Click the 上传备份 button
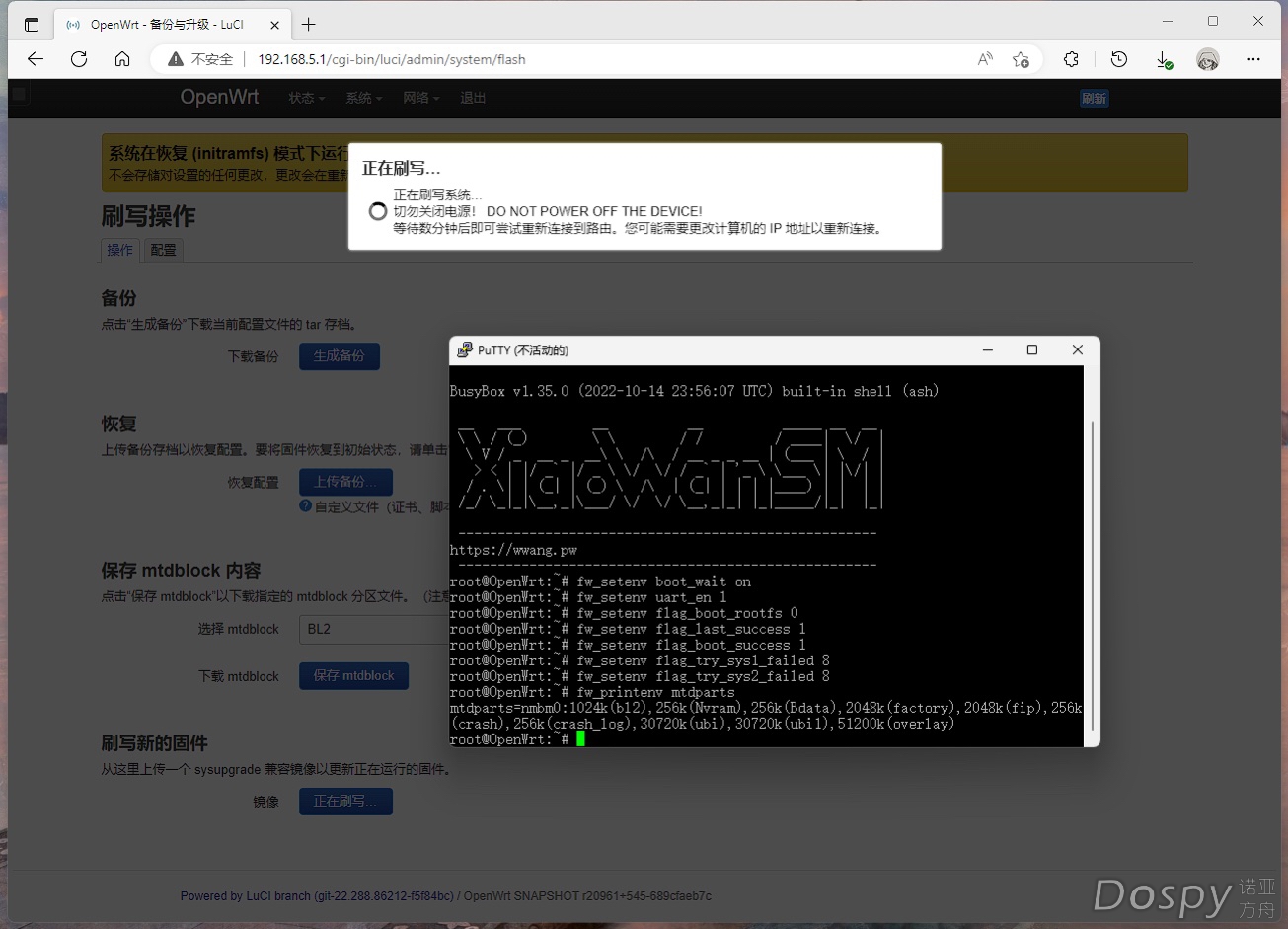 (x=345, y=482)
